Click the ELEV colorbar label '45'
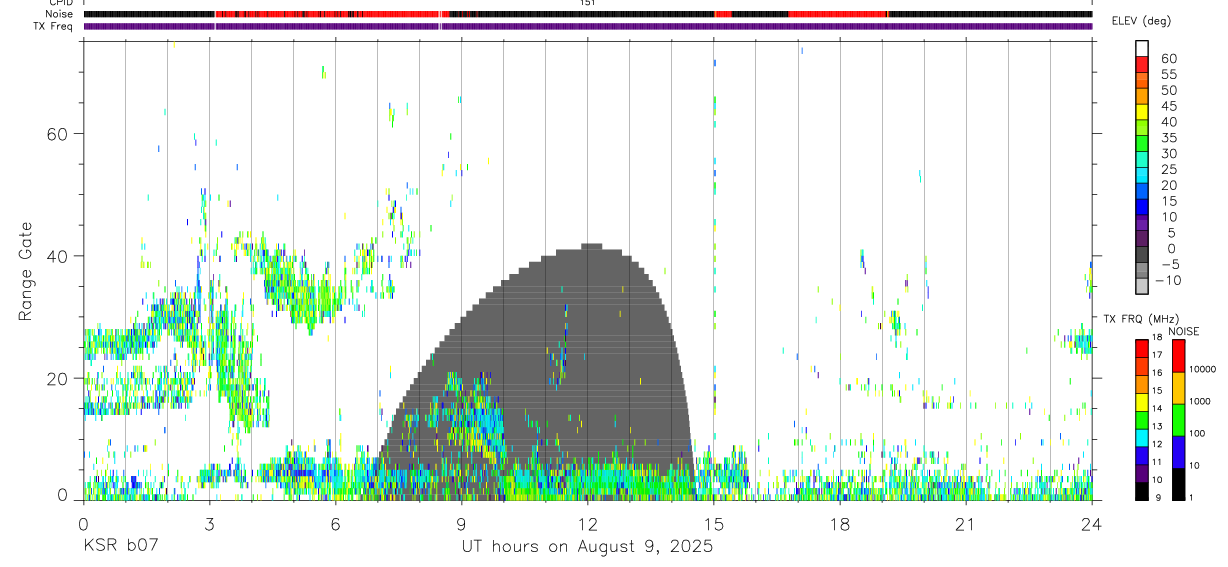The width and height of the screenshot is (1228, 567). (x=1168, y=106)
